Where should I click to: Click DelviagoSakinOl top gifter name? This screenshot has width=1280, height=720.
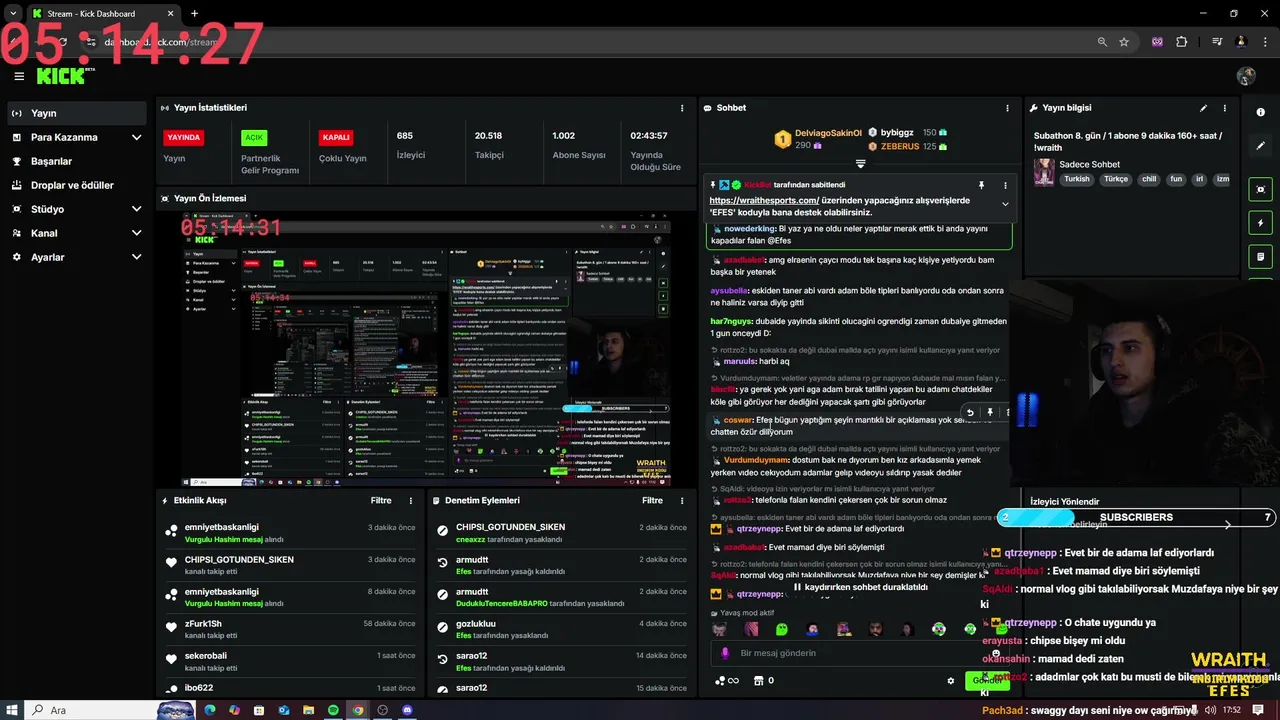[x=828, y=133]
